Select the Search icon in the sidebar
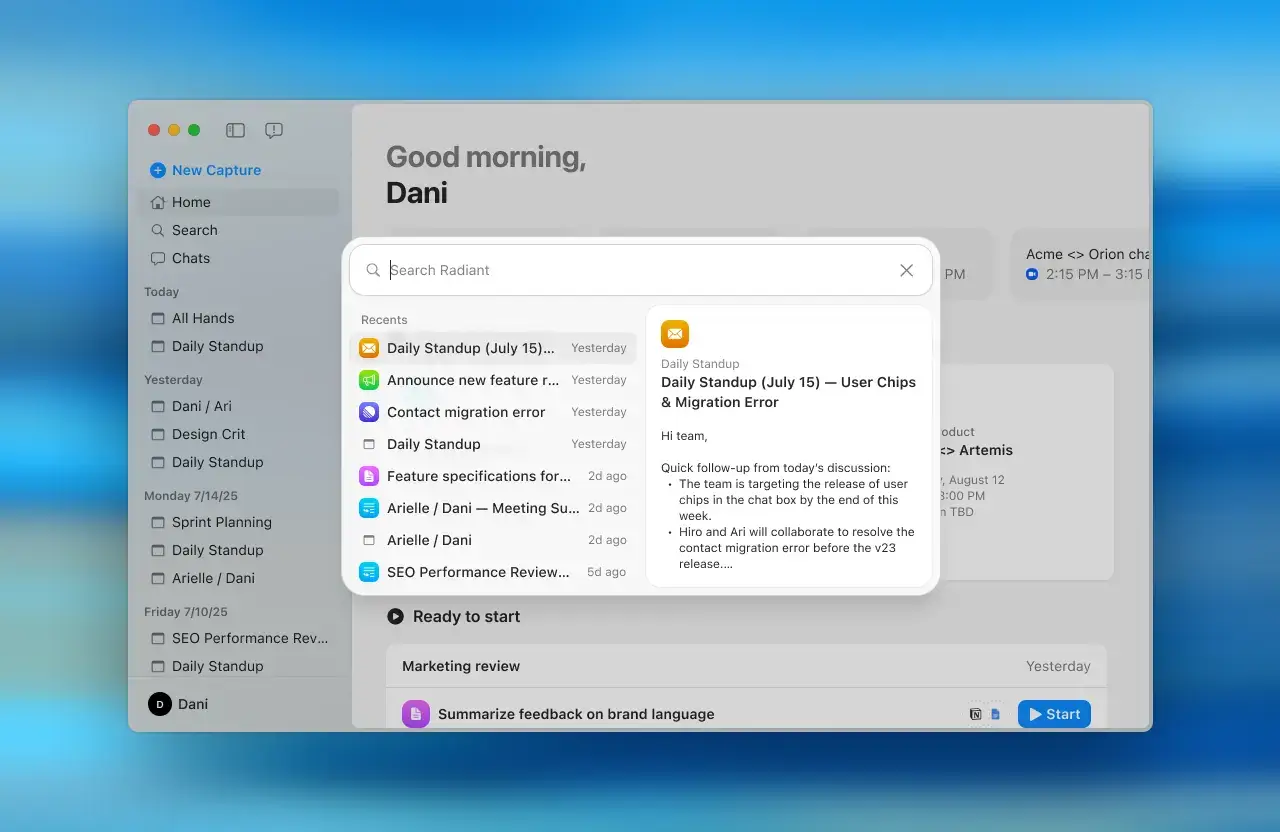The width and height of the screenshot is (1280, 832). tap(158, 230)
